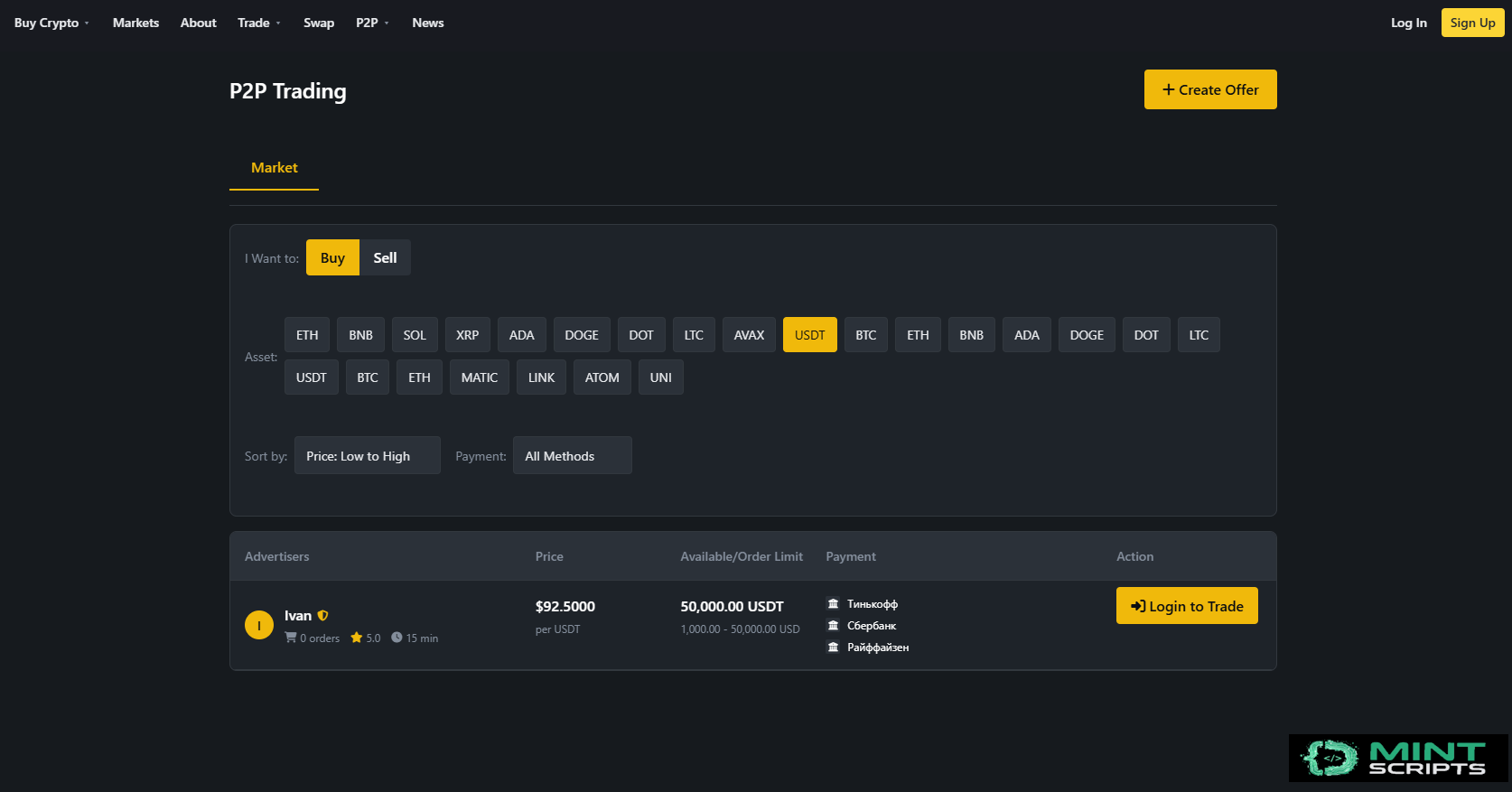The width and height of the screenshot is (1512, 792).
Task: Click the 50,000.00 USDT available amount
Action: 733,607
